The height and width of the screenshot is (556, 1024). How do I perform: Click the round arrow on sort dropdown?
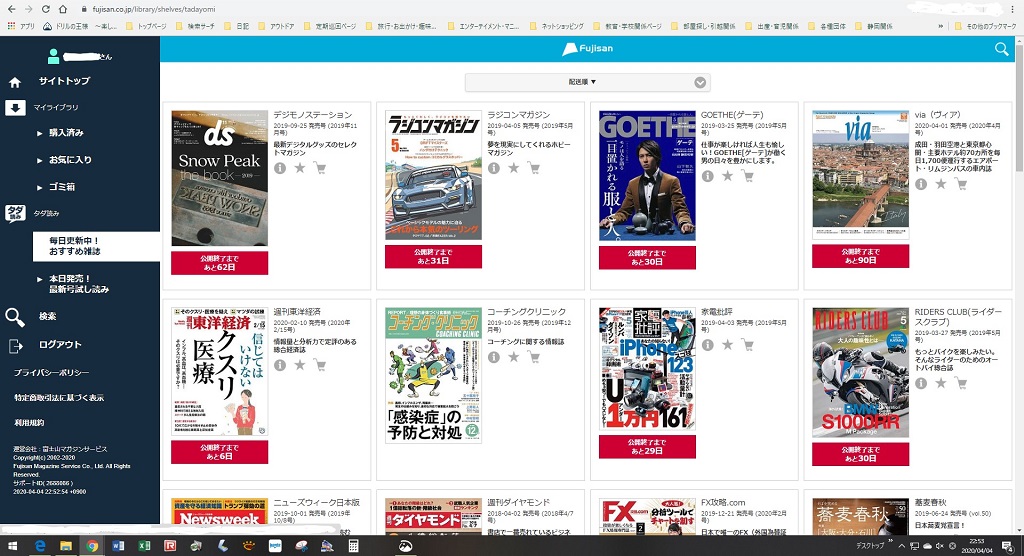[x=700, y=82]
